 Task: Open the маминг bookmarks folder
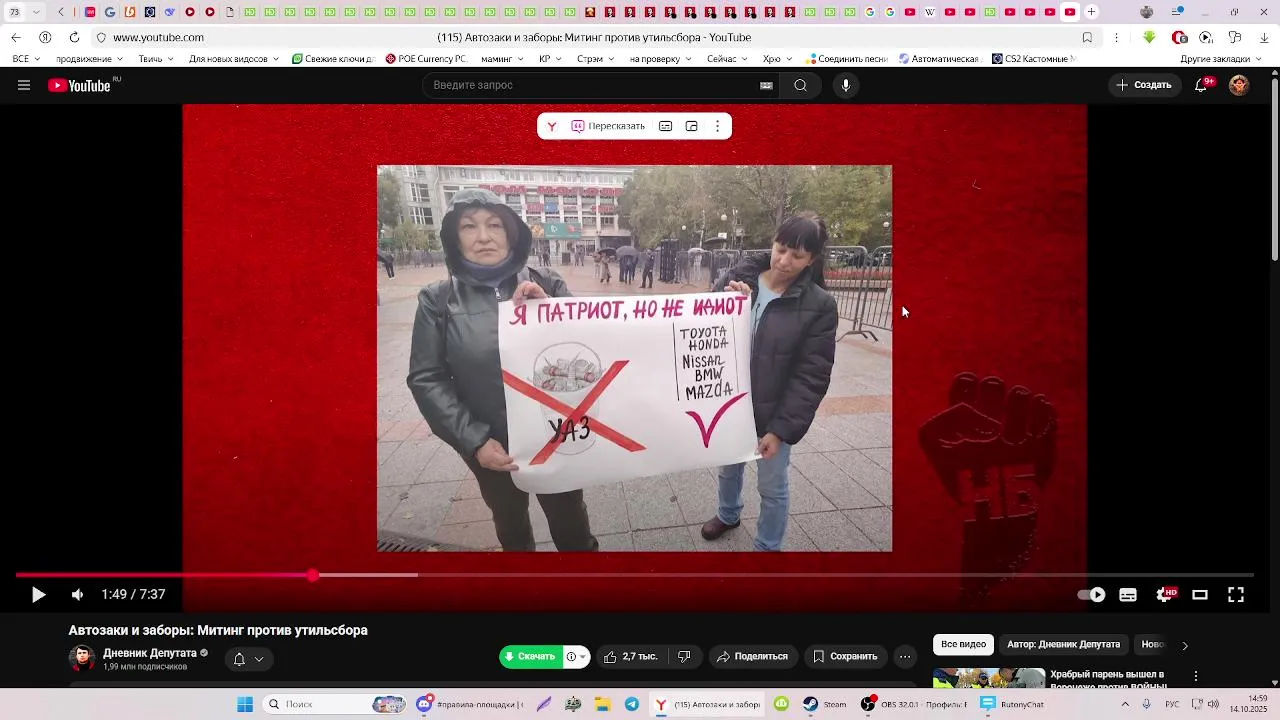[x=502, y=59]
